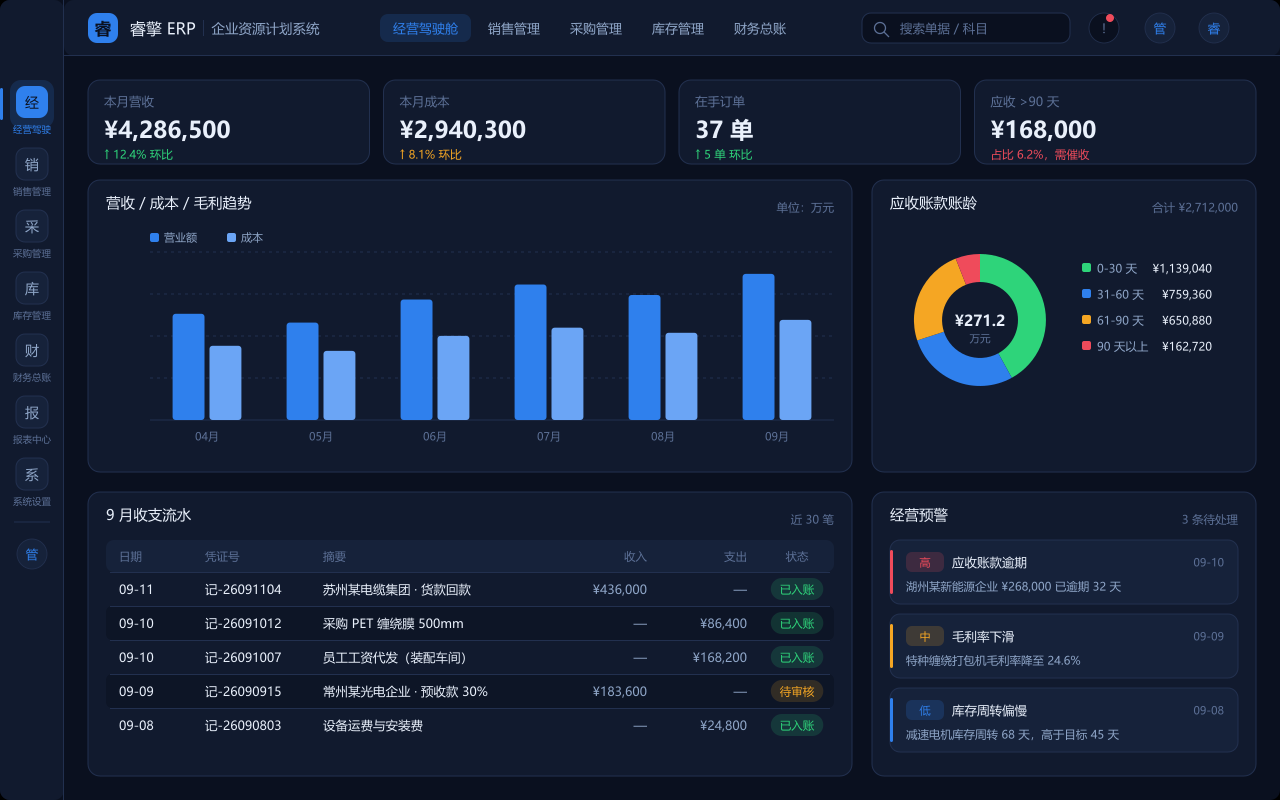Open the notifications alert icon
The image size is (1280, 800).
(x=1104, y=28)
